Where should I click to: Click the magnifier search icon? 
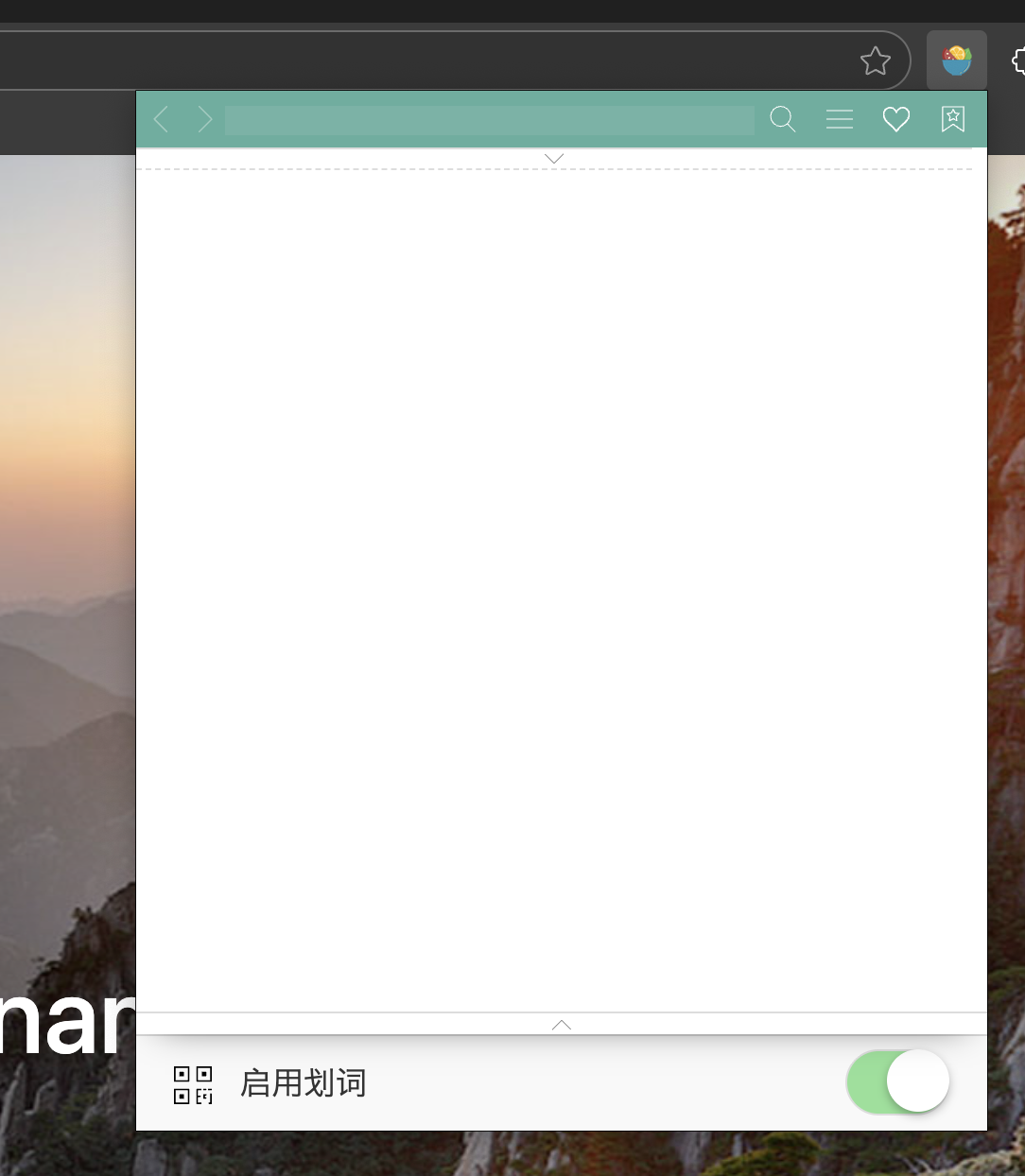(783, 119)
